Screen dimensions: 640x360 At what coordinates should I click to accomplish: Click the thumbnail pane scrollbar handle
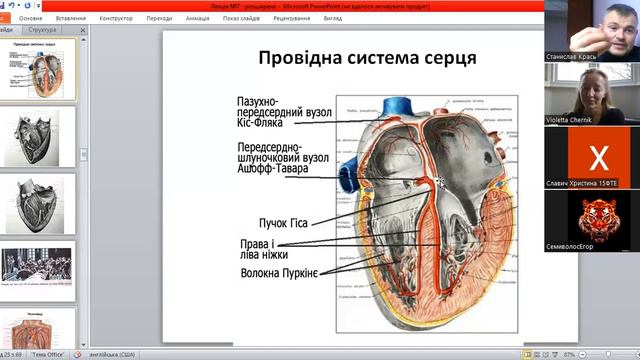click(84, 155)
